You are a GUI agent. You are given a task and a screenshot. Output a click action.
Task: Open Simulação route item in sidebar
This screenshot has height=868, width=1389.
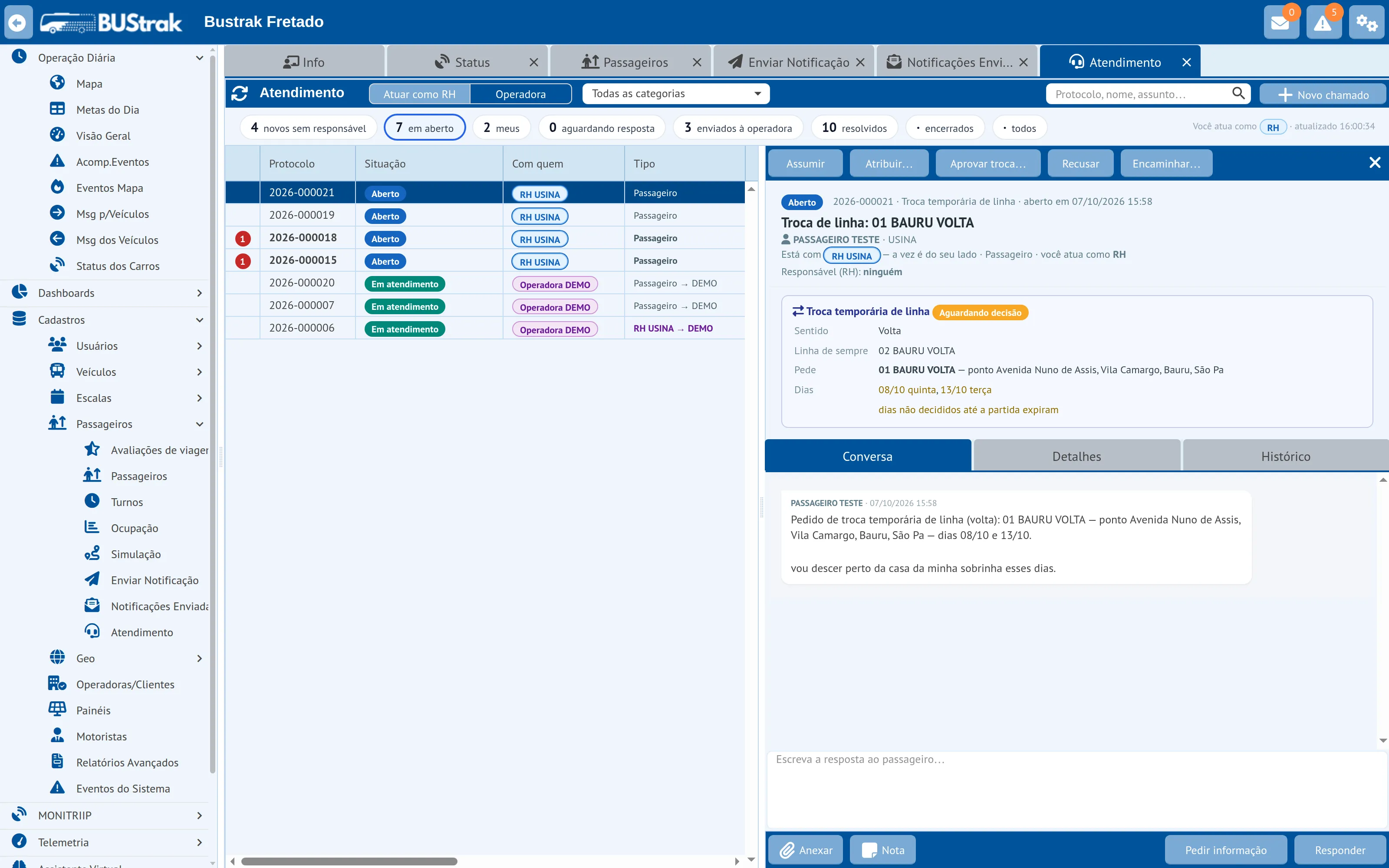[x=135, y=554]
